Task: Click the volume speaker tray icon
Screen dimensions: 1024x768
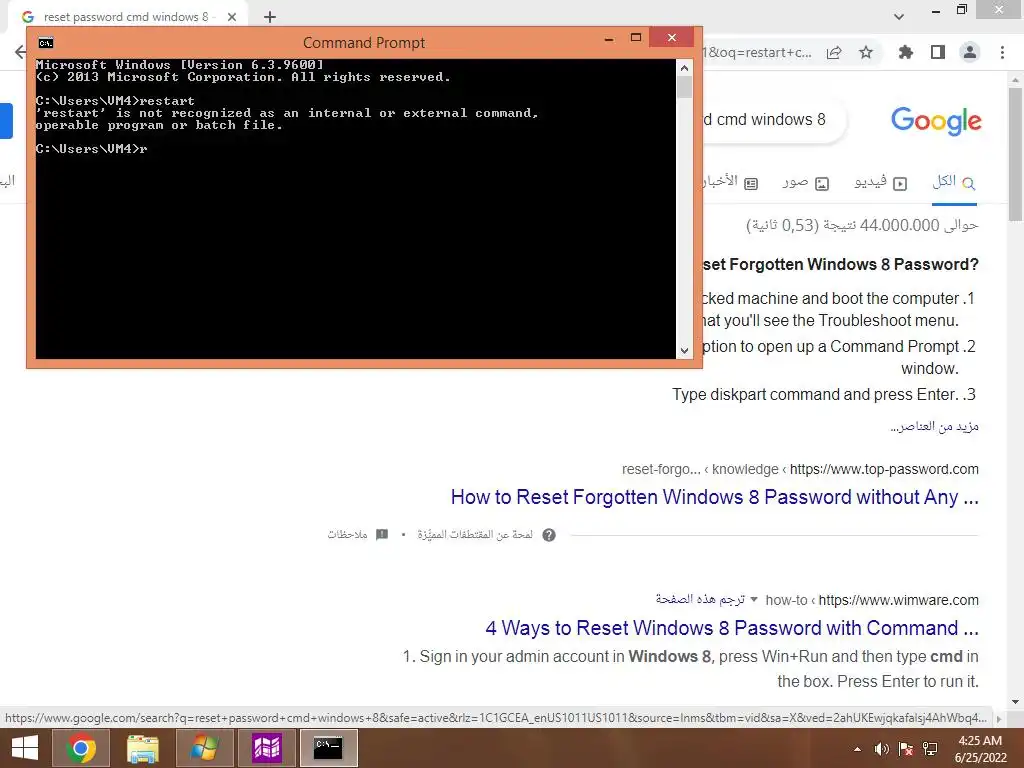Action: (x=882, y=749)
